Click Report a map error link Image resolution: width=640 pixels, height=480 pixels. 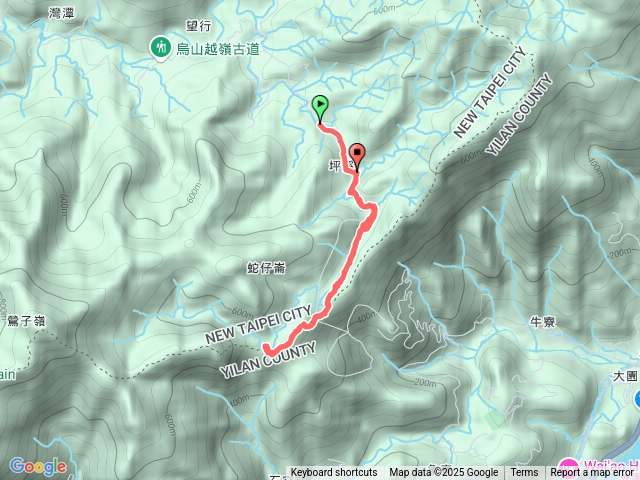[591, 473]
